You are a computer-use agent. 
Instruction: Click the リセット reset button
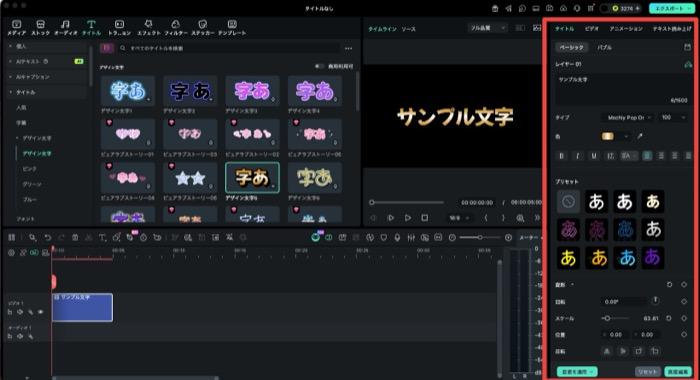click(x=648, y=372)
